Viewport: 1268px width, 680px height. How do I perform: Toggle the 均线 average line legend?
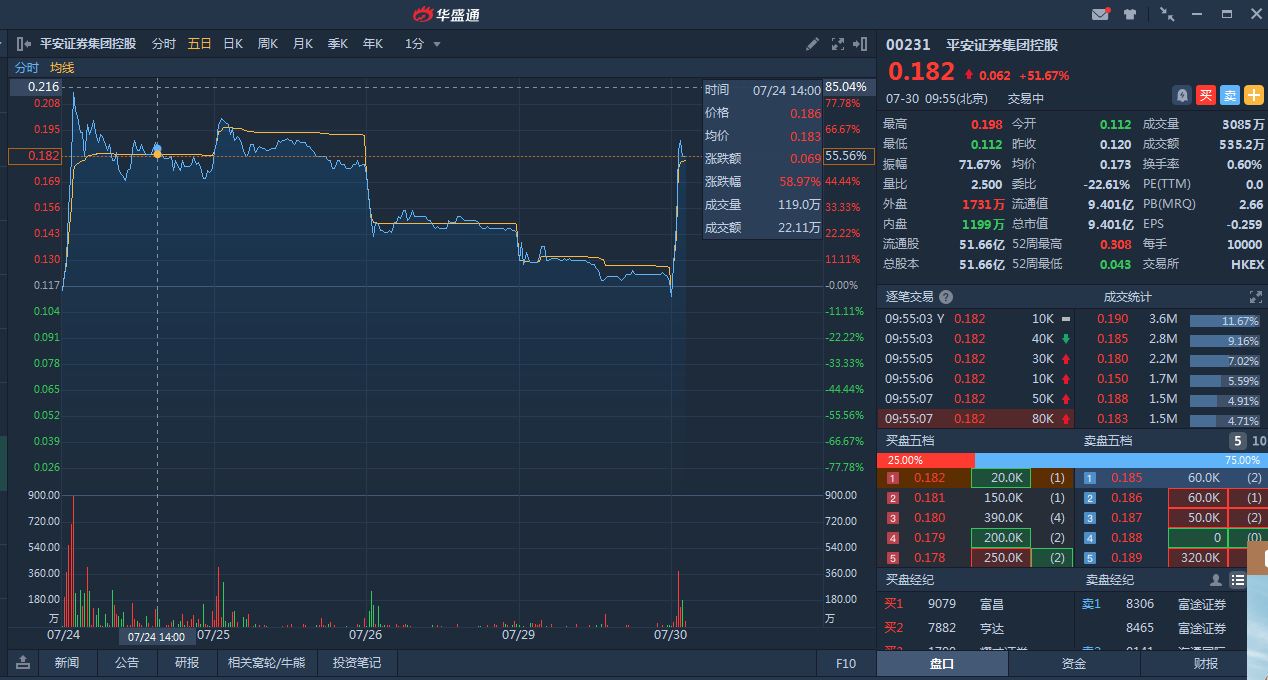point(62,68)
